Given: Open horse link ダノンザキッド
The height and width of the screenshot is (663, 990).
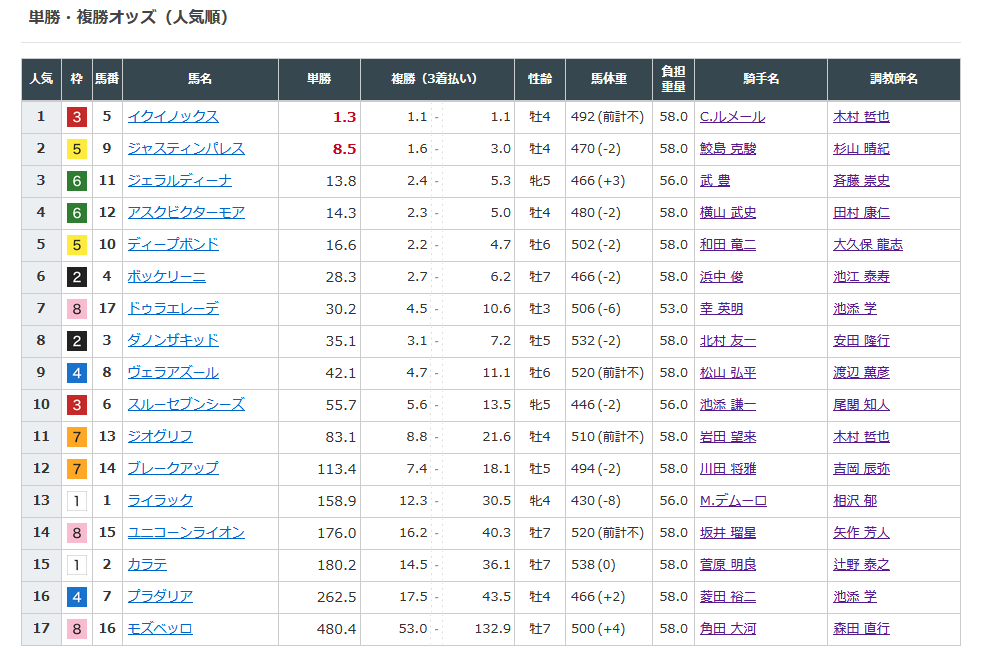Looking at the screenshot, I should point(173,340).
